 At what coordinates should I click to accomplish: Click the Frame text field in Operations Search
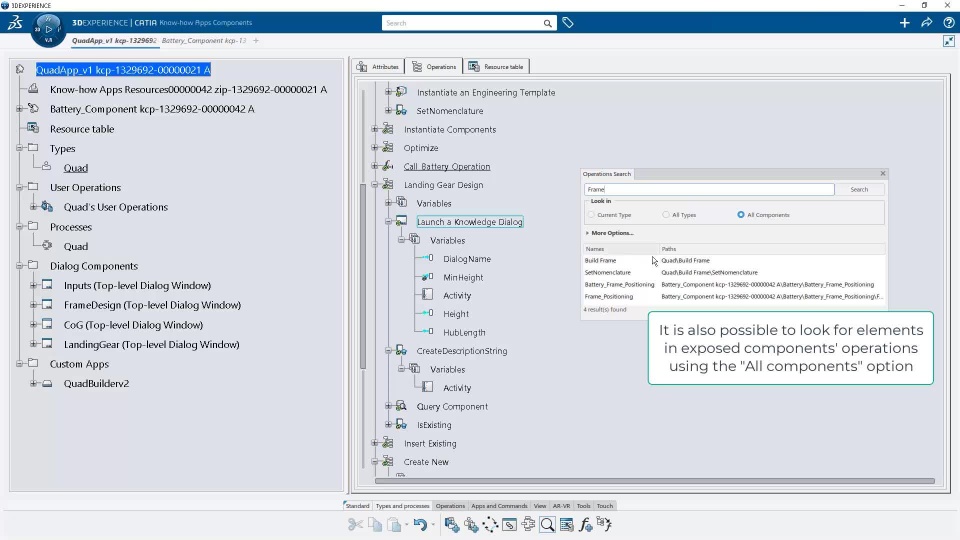point(709,190)
